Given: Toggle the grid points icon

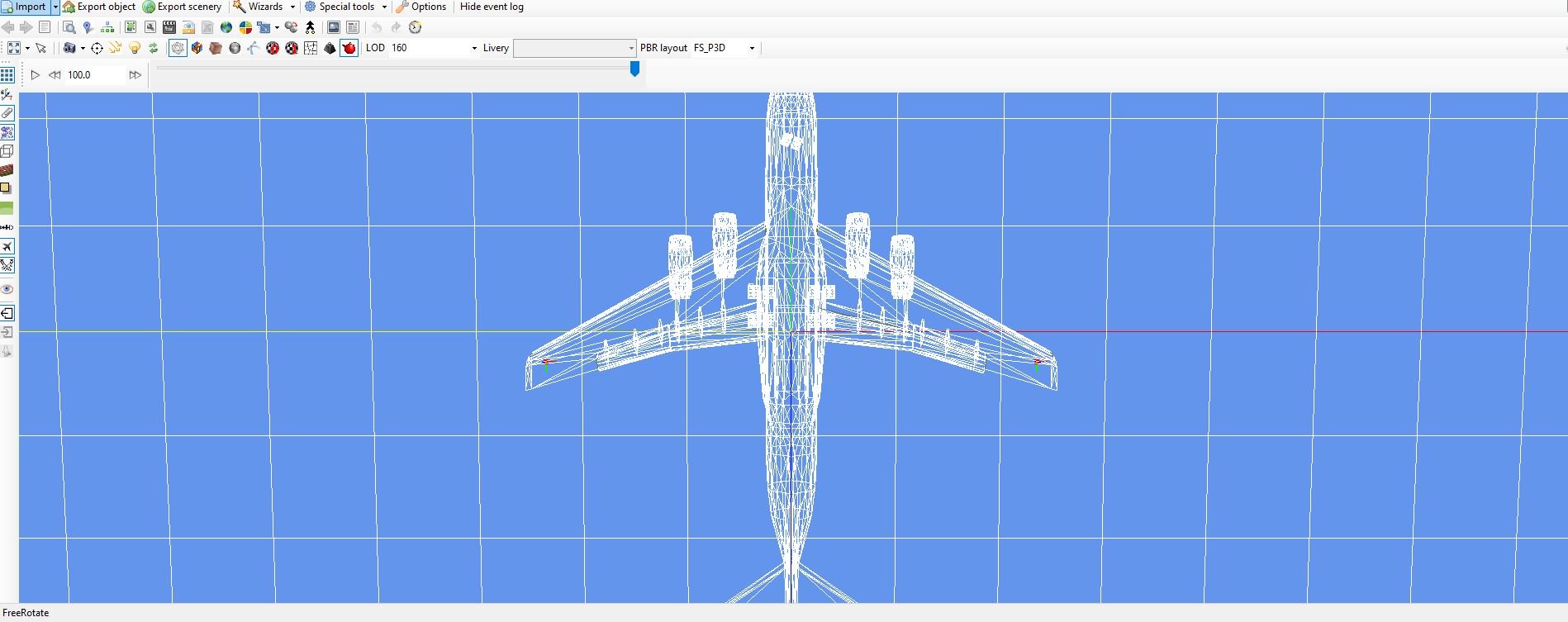Looking at the screenshot, I should pyautogui.click(x=311, y=48).
